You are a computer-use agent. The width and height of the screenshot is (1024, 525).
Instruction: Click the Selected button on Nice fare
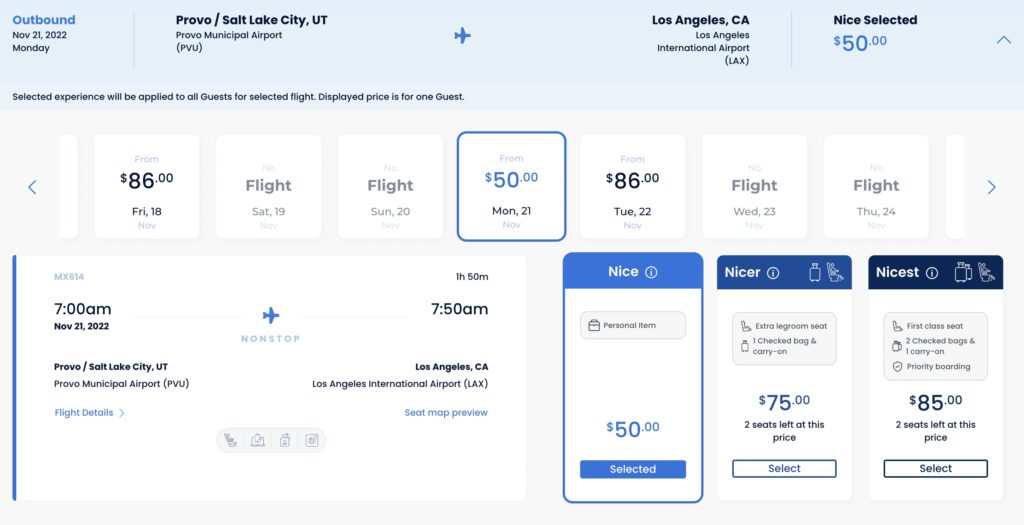[x=633, y=469]
